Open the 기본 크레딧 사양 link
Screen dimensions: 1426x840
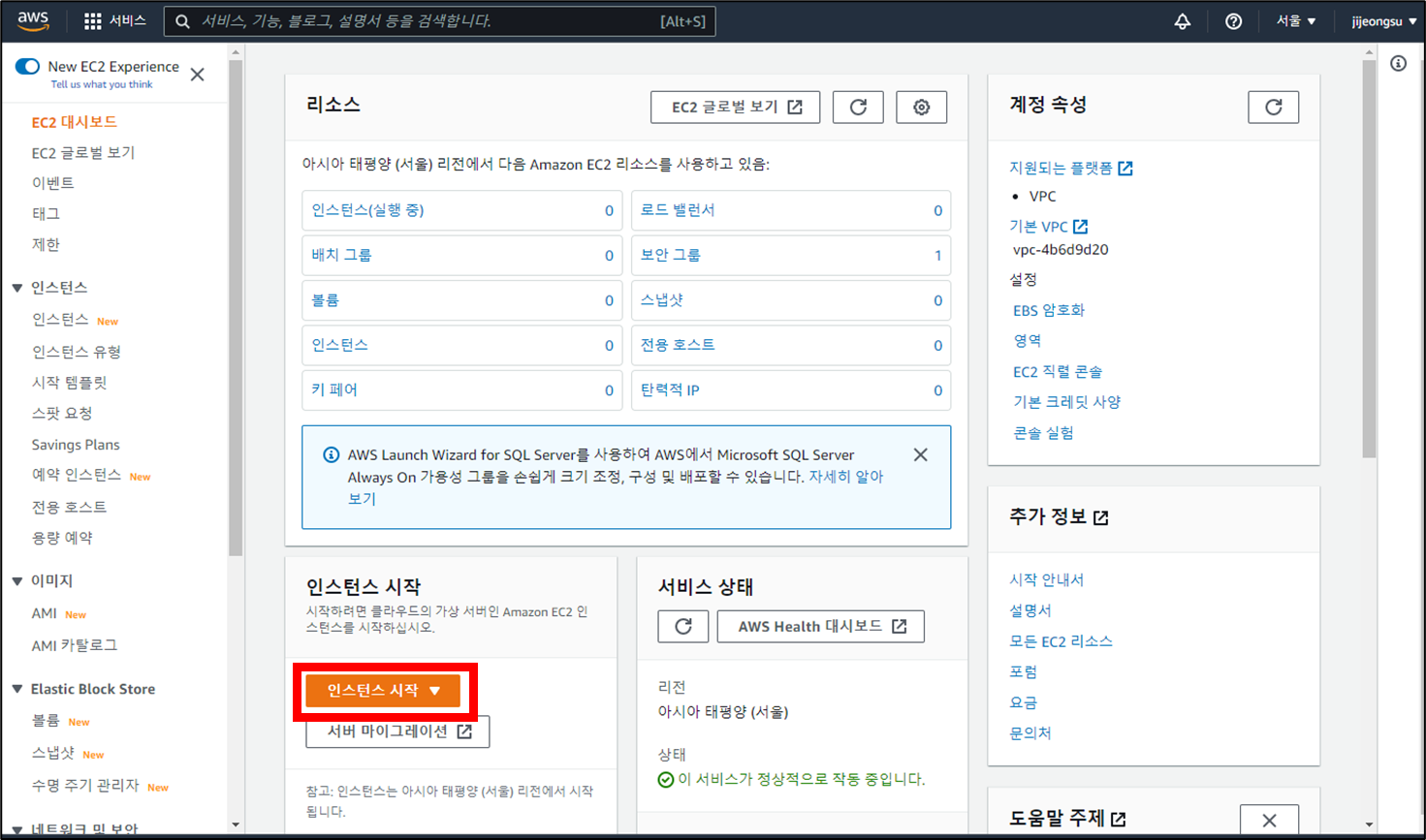1066,402
